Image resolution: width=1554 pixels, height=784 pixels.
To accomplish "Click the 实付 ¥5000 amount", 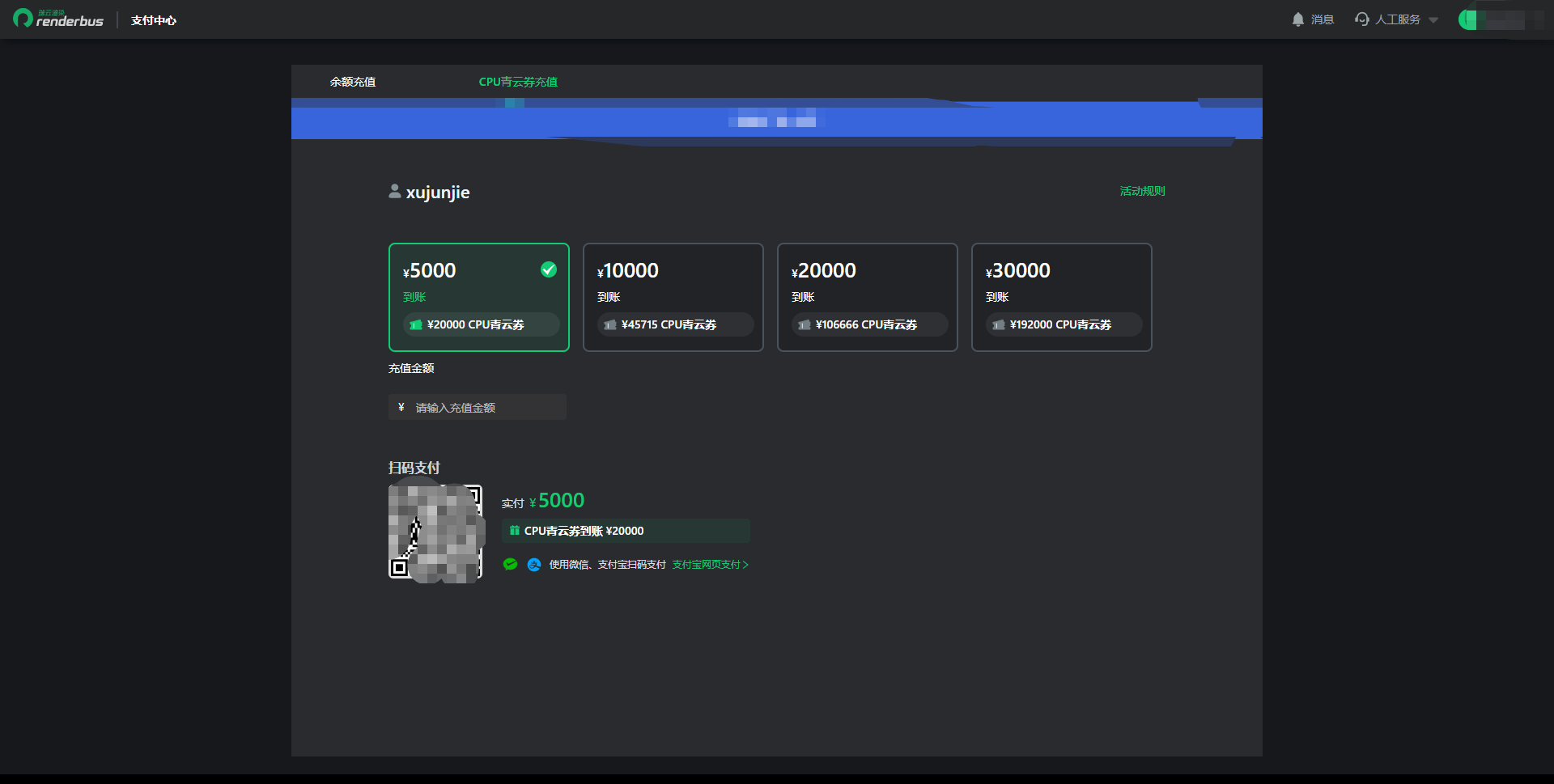I will [x=543, y=501].
